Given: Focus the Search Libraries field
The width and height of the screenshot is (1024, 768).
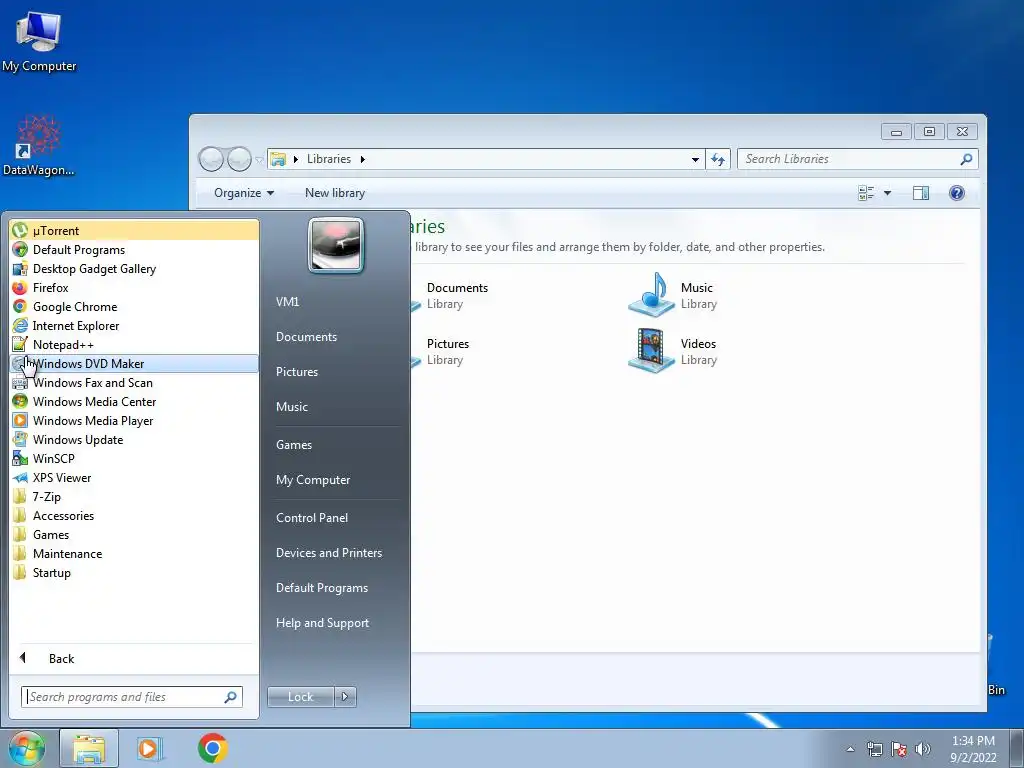Looking at the screenshot, I should coord(857,159).
